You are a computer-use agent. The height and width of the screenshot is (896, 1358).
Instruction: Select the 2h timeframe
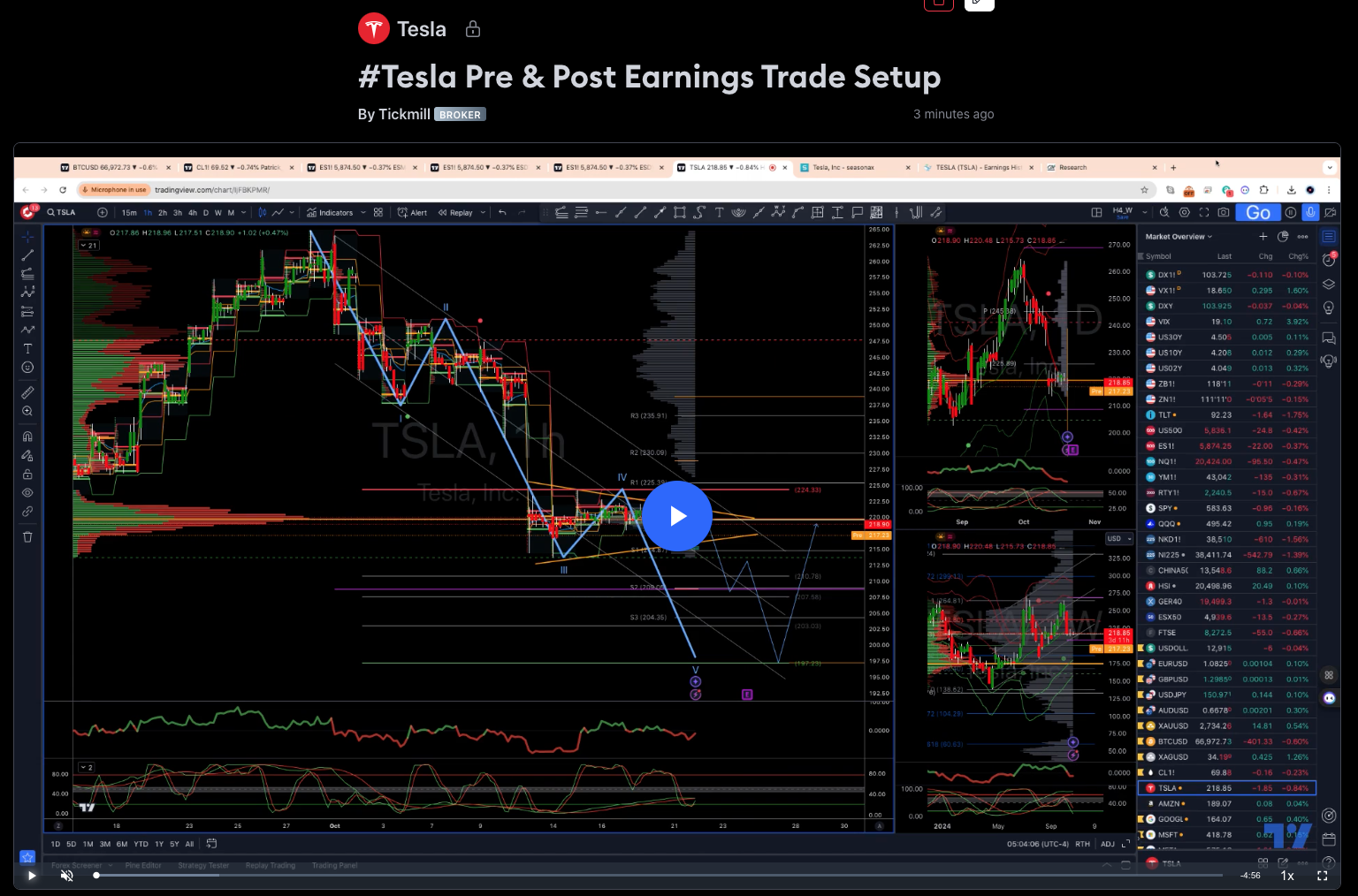click(163, 213)
